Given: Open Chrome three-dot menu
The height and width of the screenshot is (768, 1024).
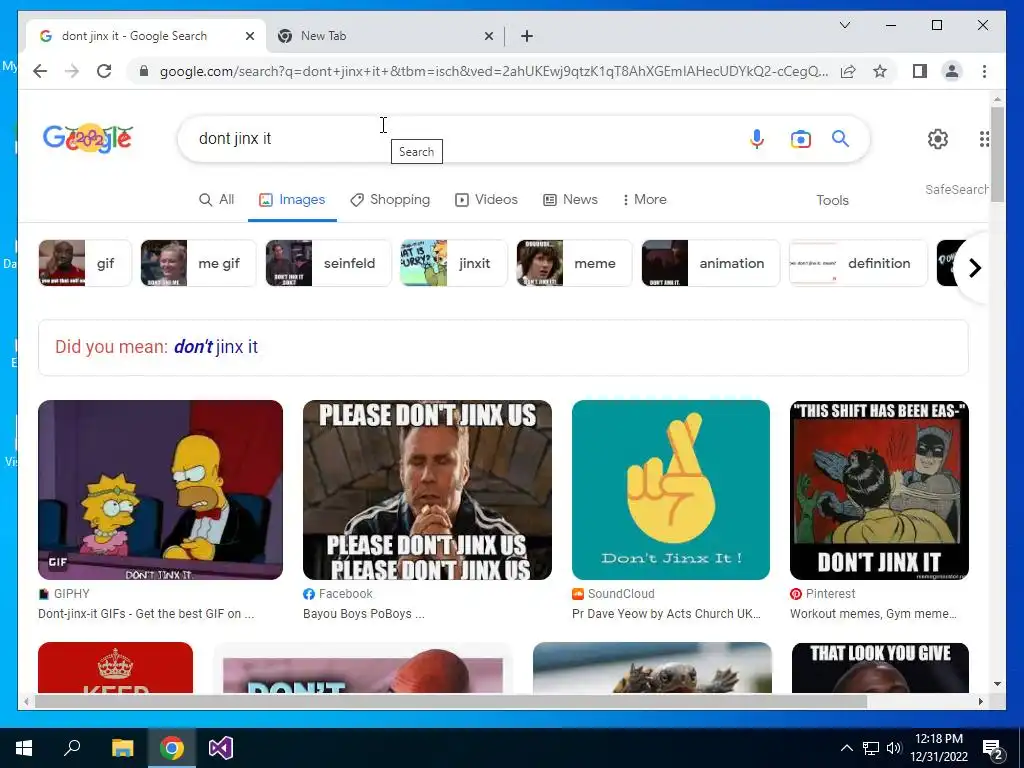Looking at the screenshot, I should pyautogui.click(x=984, y=71).
